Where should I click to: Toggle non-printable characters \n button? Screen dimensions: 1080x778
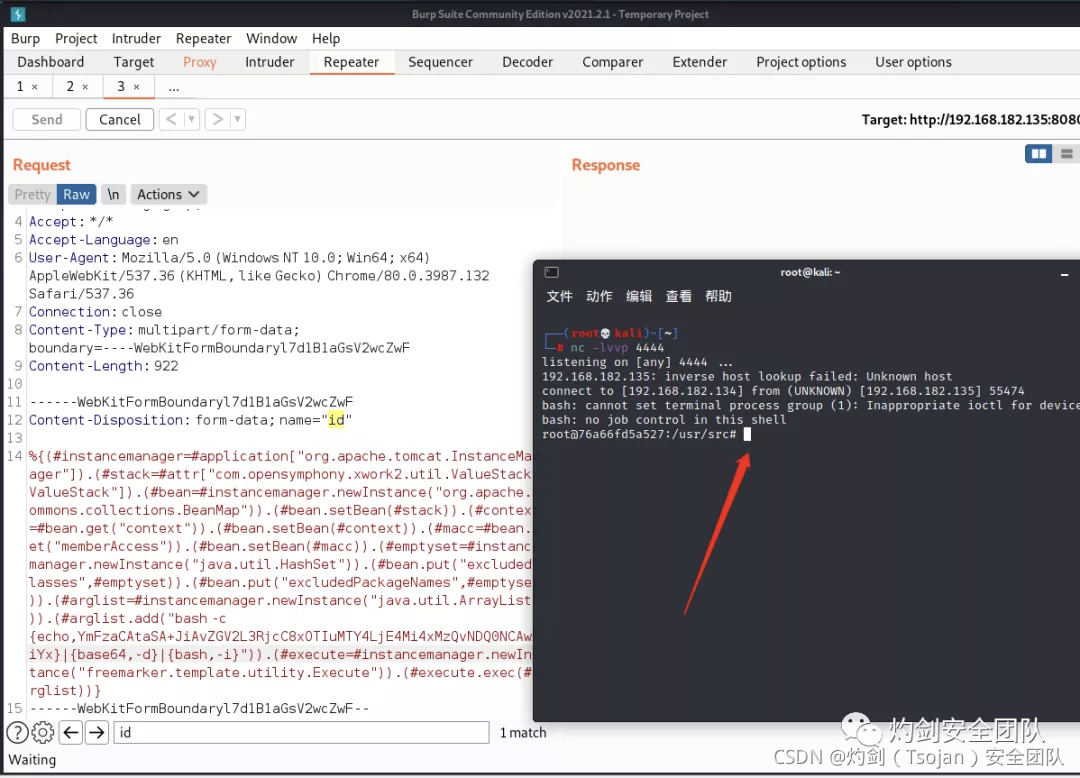[x=113, y=194]
